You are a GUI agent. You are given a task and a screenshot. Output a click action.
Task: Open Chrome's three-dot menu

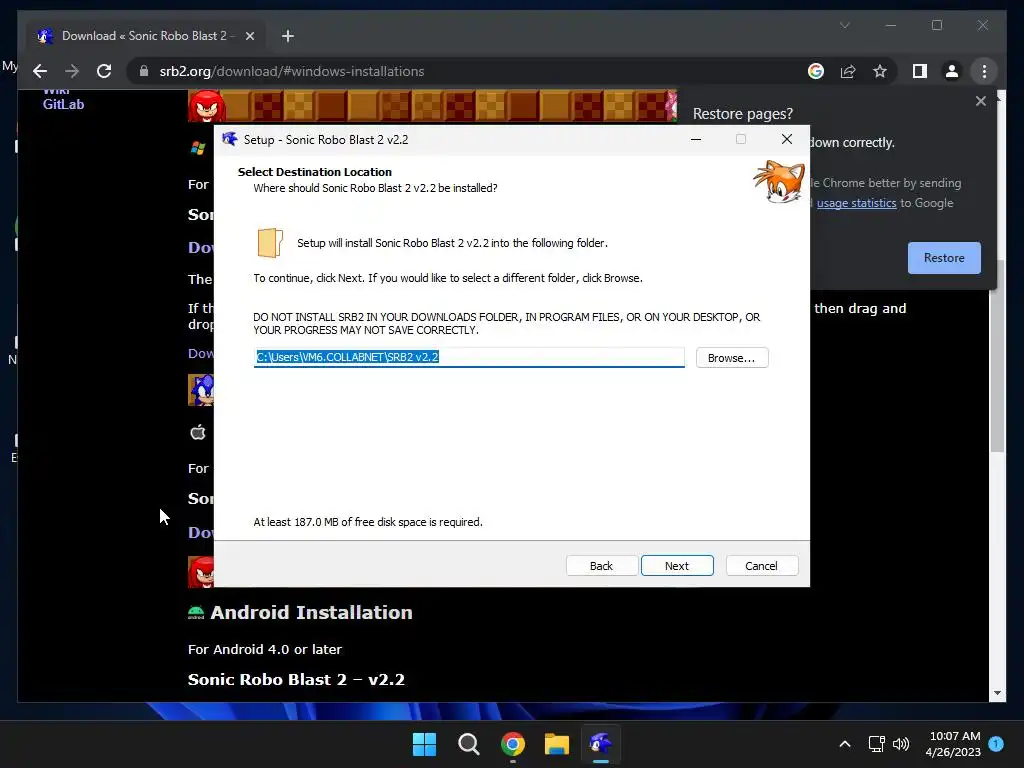click(x=984, y=71)
